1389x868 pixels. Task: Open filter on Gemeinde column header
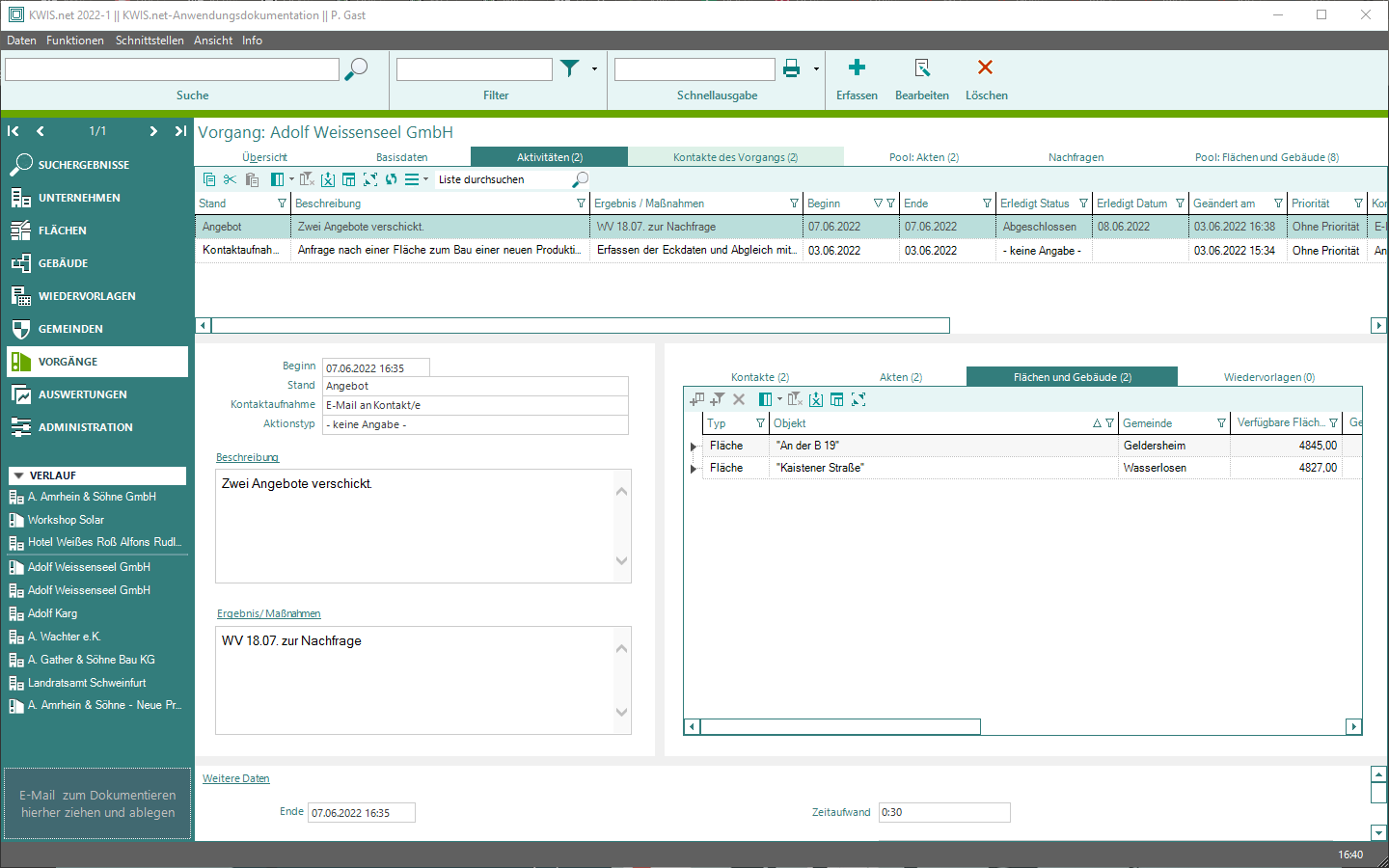click(1221, 423)
